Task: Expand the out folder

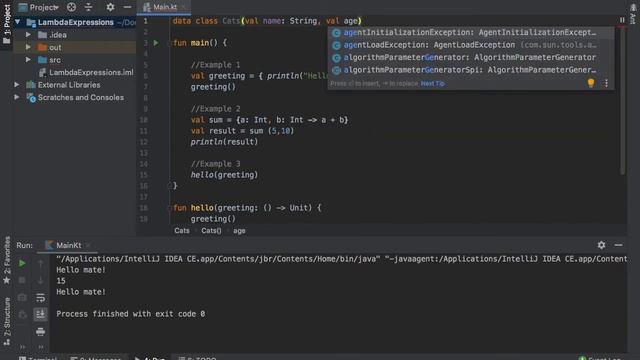Action: coord(28,47)
